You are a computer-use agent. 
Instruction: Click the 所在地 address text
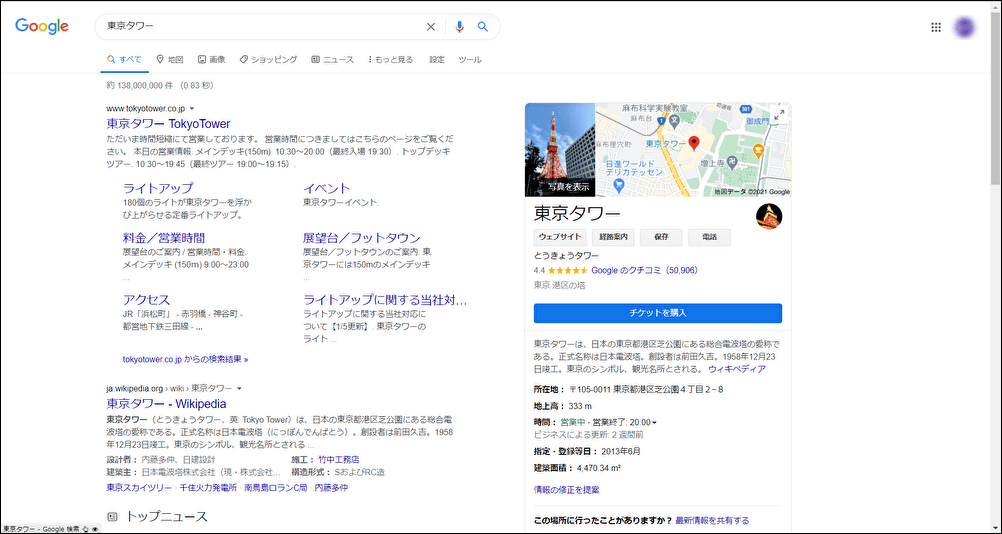pyautogui.click(x=629, y=390)
